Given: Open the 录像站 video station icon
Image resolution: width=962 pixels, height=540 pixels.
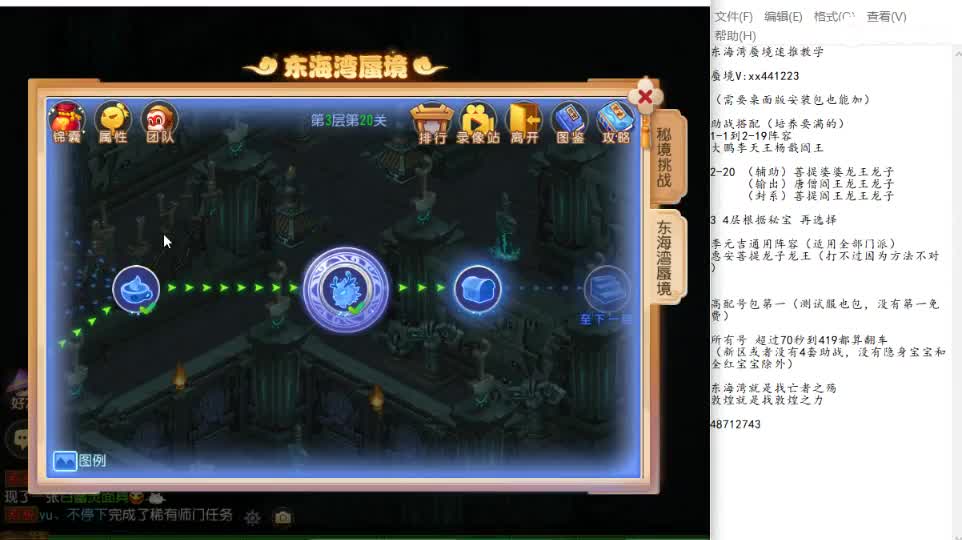Looking at the screenshot, I should pos(478,124).
